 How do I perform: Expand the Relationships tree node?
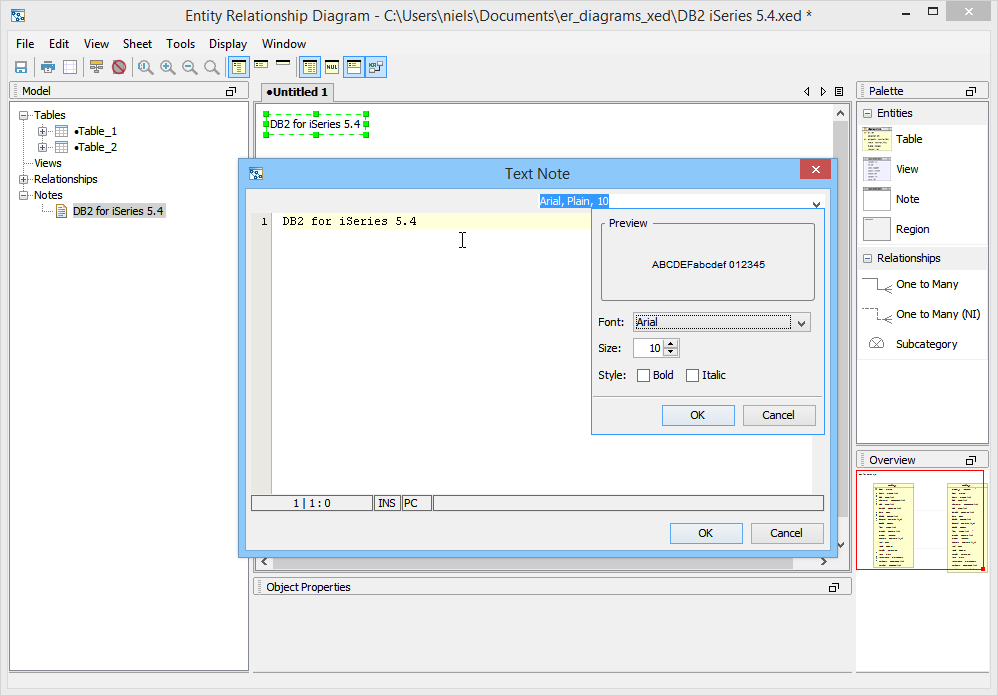[x=24, y=179]
